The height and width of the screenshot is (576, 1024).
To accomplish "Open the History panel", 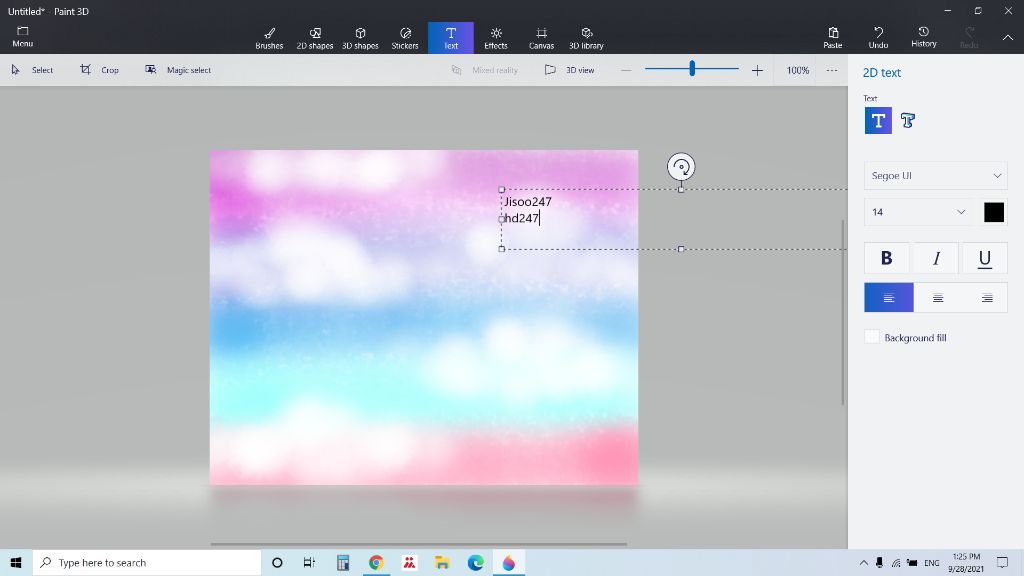I will [x=923, y=37].
